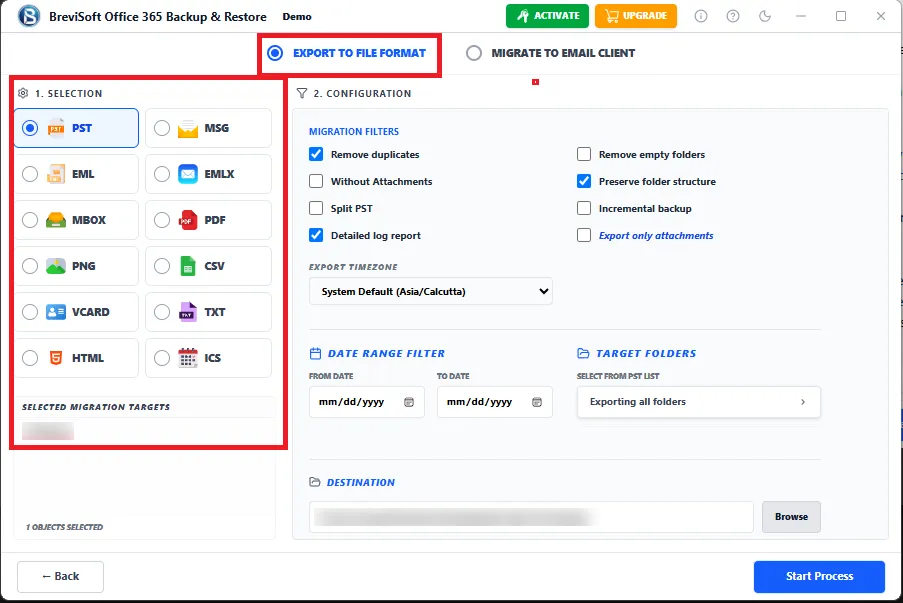The width and height of the screenshot is (903, 603).
Task: Select the MSG radio button
Action: pyautogui.click(x=162, y=128)
